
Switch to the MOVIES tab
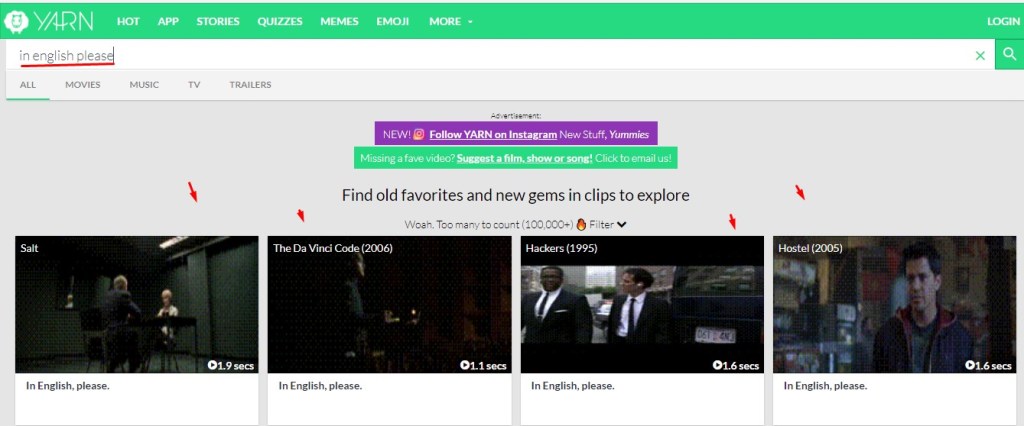coord(83,85)
